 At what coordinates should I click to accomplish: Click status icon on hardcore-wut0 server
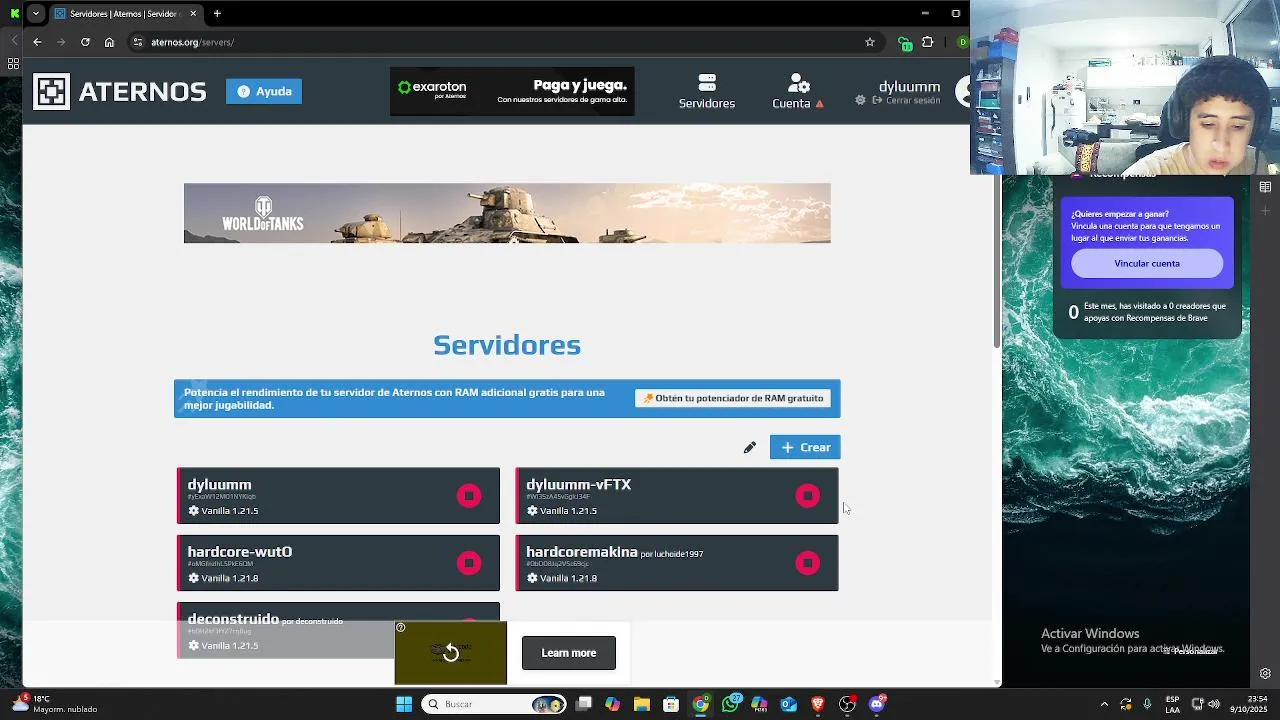[469, 563]
